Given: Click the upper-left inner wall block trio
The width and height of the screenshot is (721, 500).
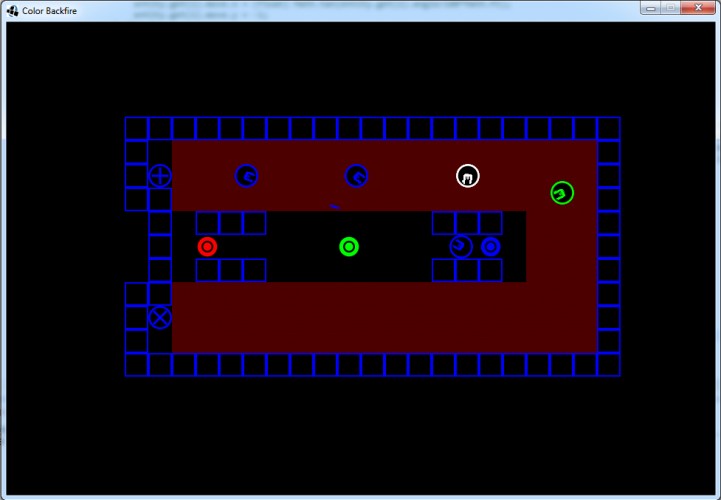Looking at the screenshot, I should [x=231, y=223].
